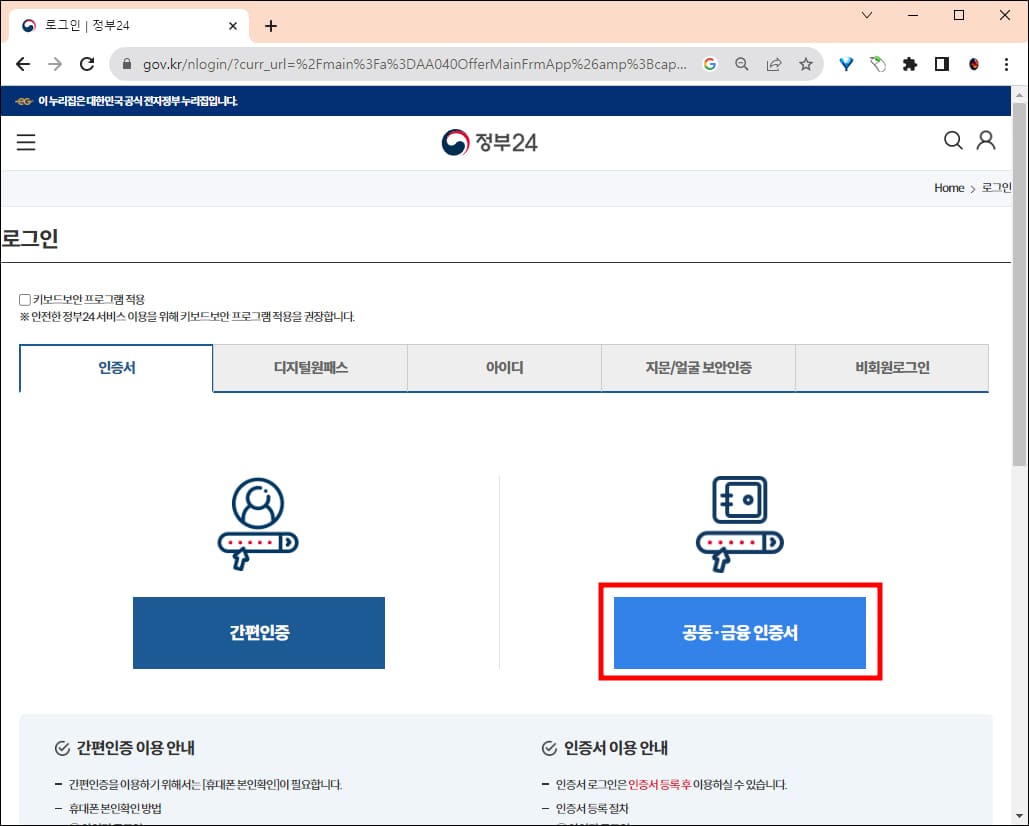Click the 간편인증 button
The width and height of the screenshot is (1029, 826).
[258, 632]
